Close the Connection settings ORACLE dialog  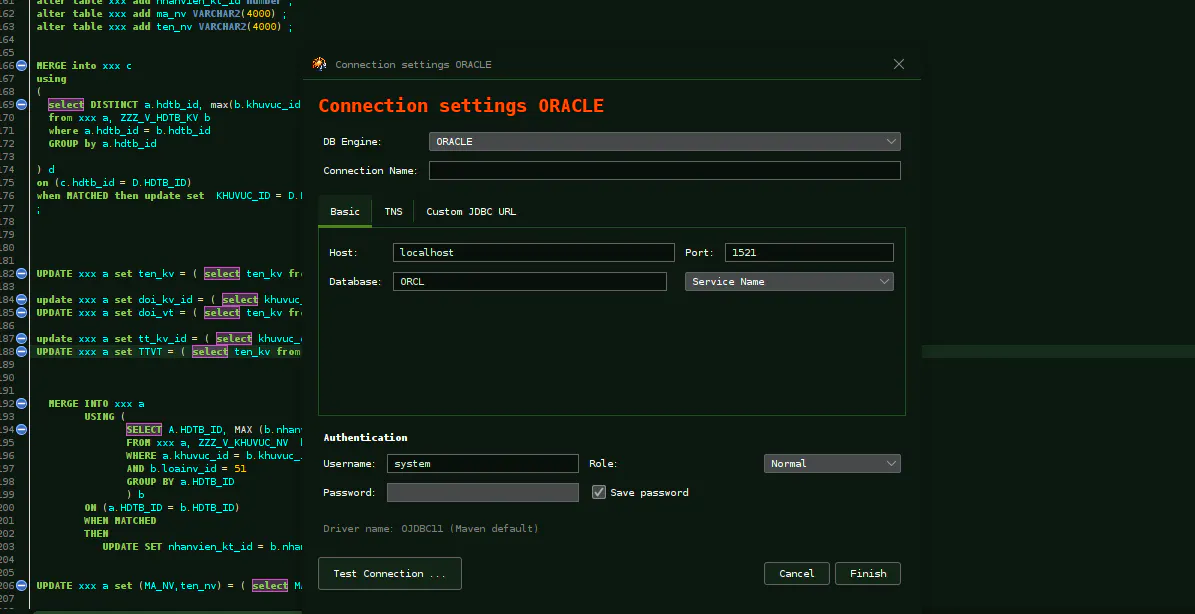899,64
